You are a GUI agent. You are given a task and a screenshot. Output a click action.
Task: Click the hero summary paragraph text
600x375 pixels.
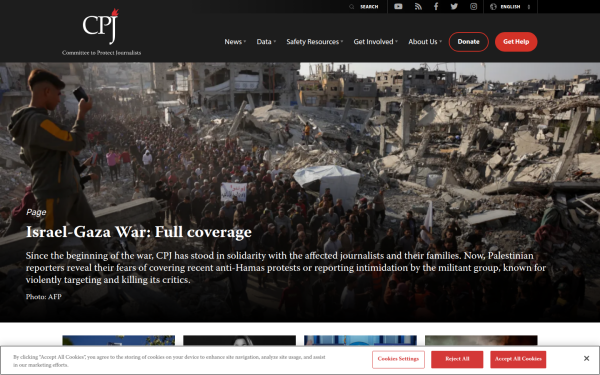coord(286,267)
